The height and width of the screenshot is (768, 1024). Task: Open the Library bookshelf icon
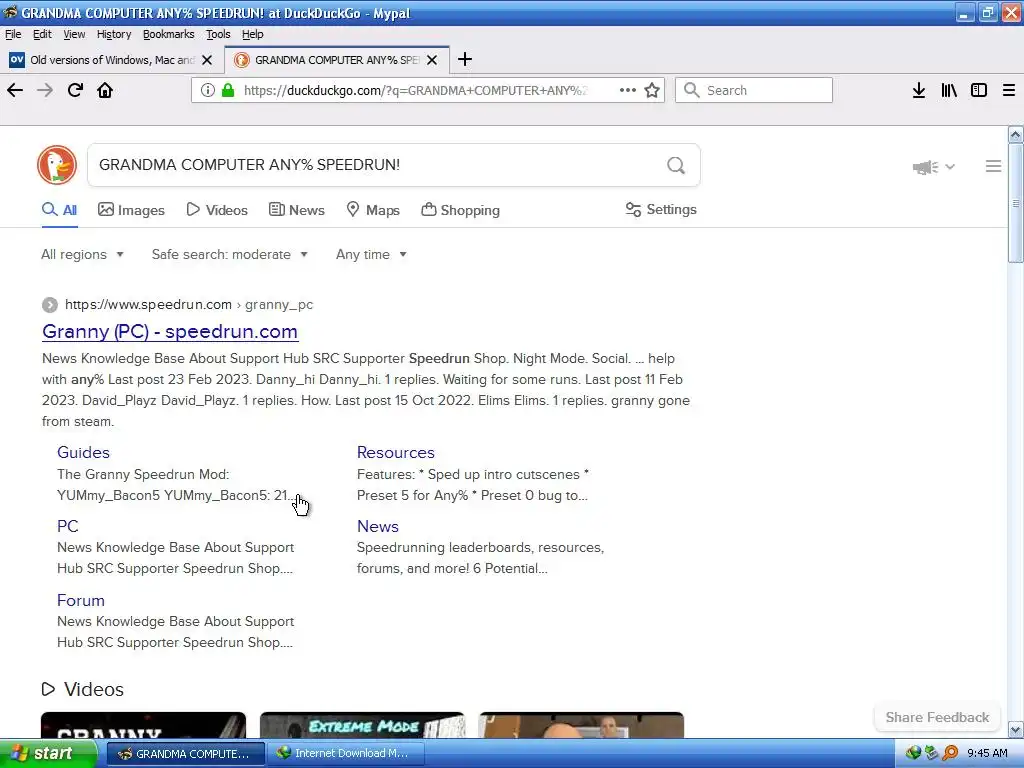click(949, 90)
